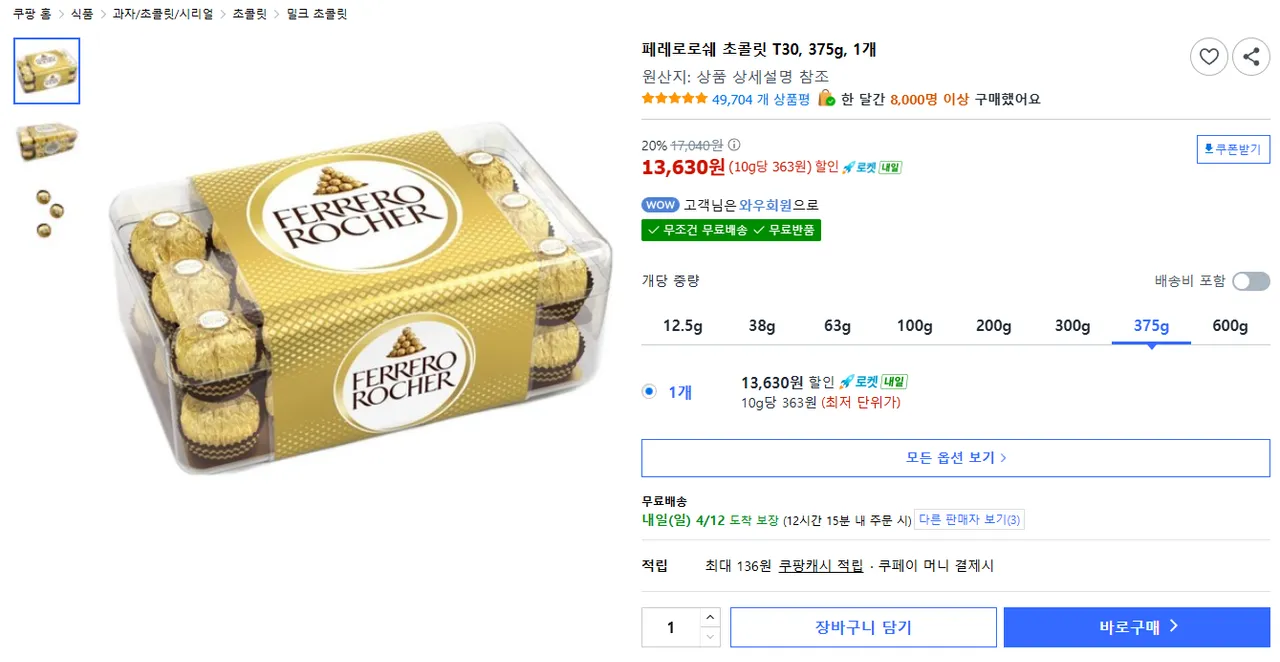Select the 1개 quantity radio option

649,391
